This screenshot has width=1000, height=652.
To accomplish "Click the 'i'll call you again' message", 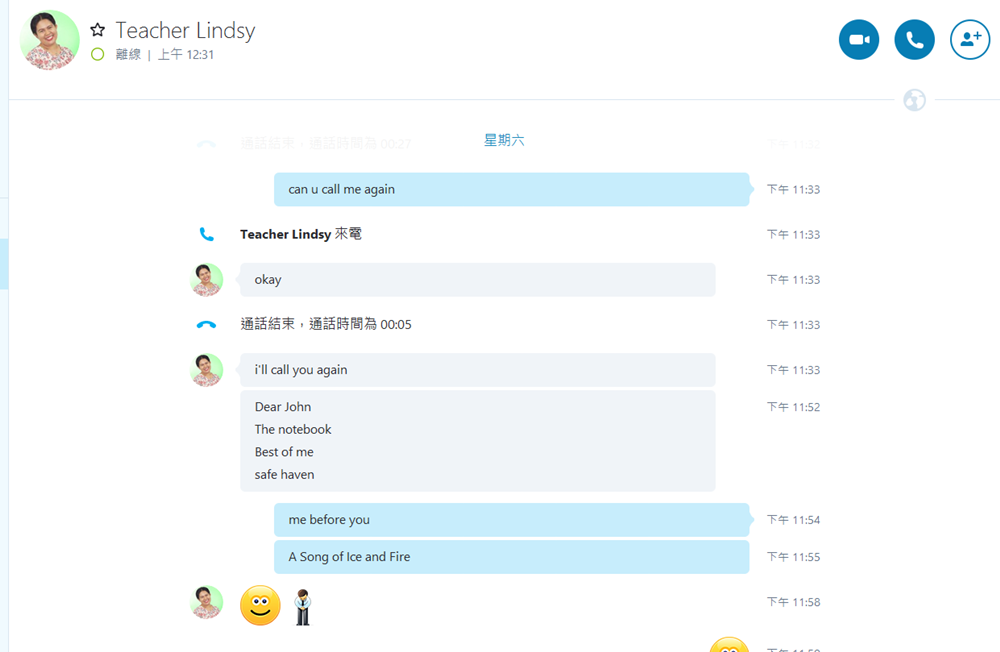I will pos(478,370).
